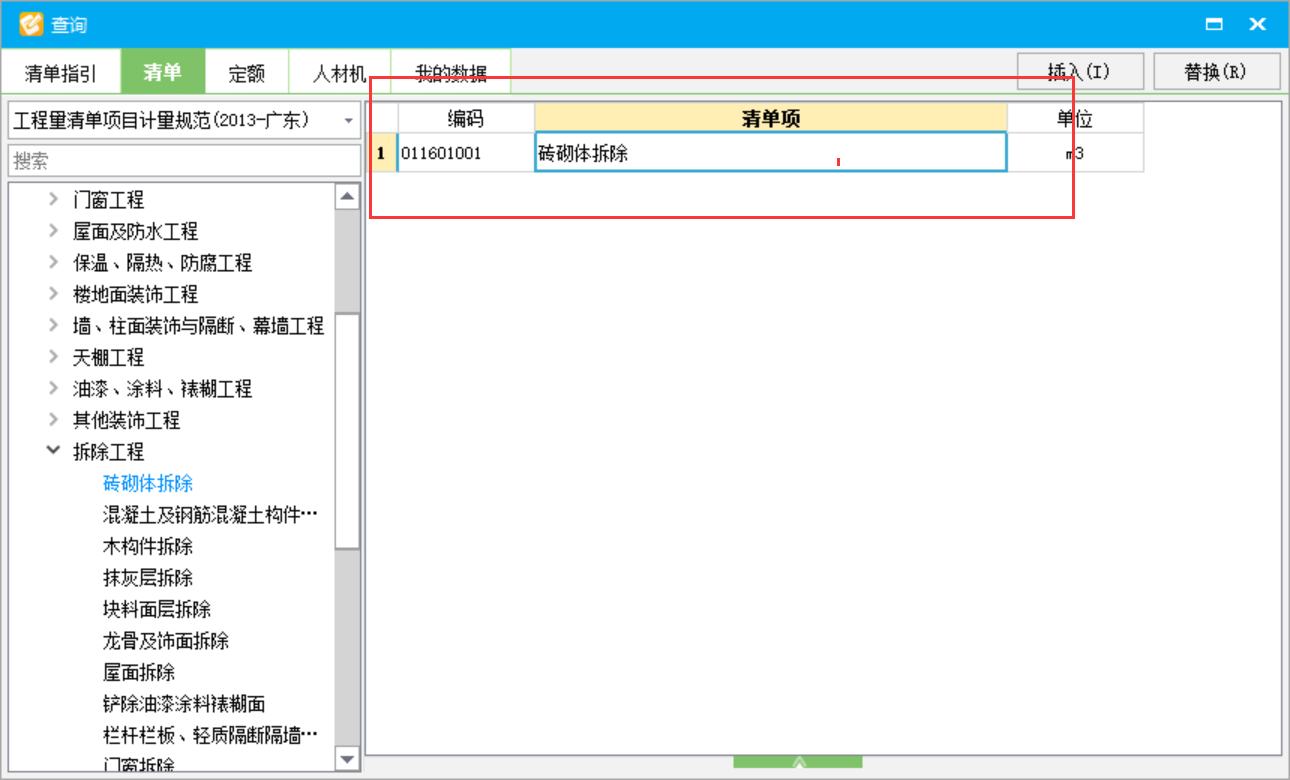Click the 编码 column header

coord(466,118)
